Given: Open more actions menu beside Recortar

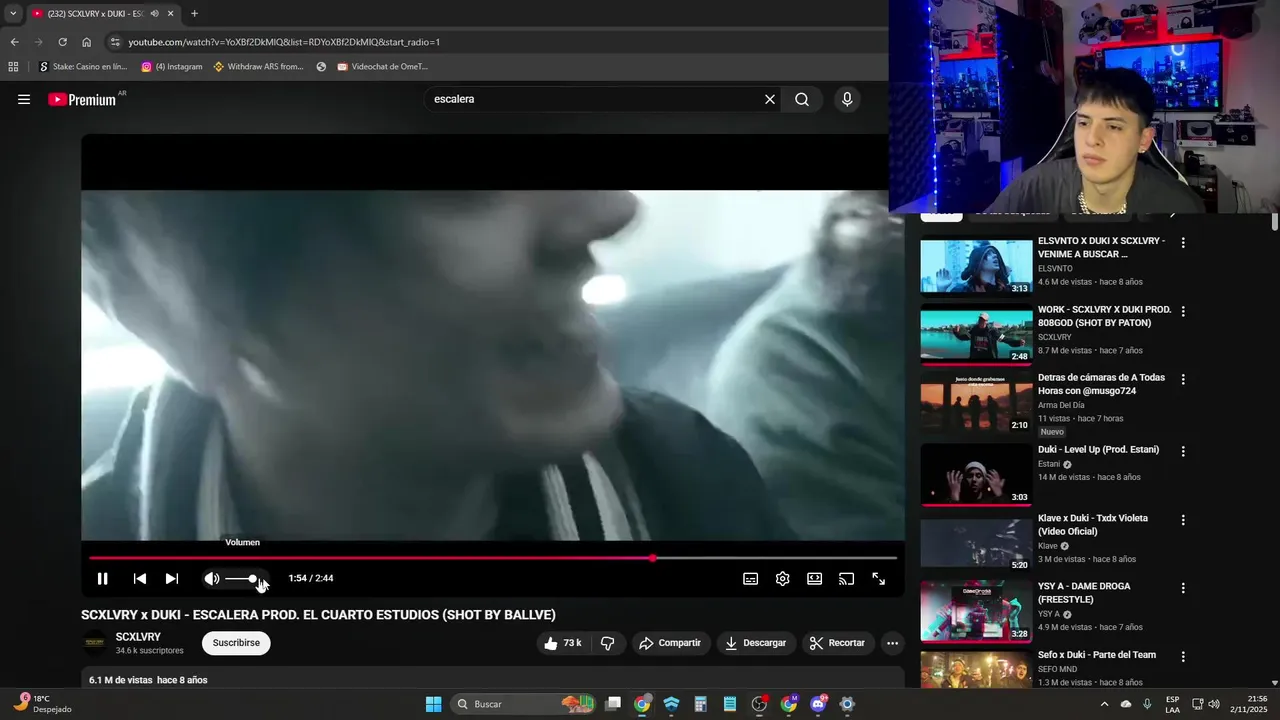Looking at the screenshot, I should (893, 643).
